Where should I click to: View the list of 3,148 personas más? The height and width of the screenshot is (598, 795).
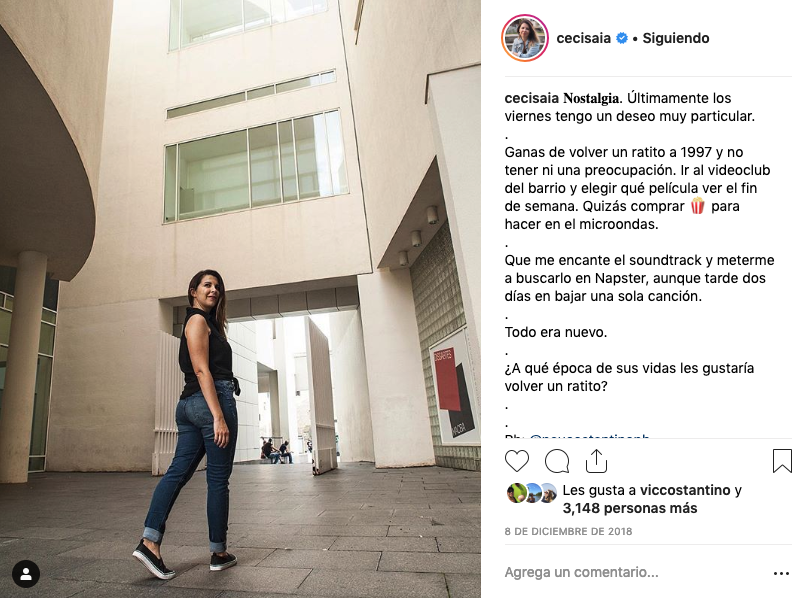coord(630,508)
